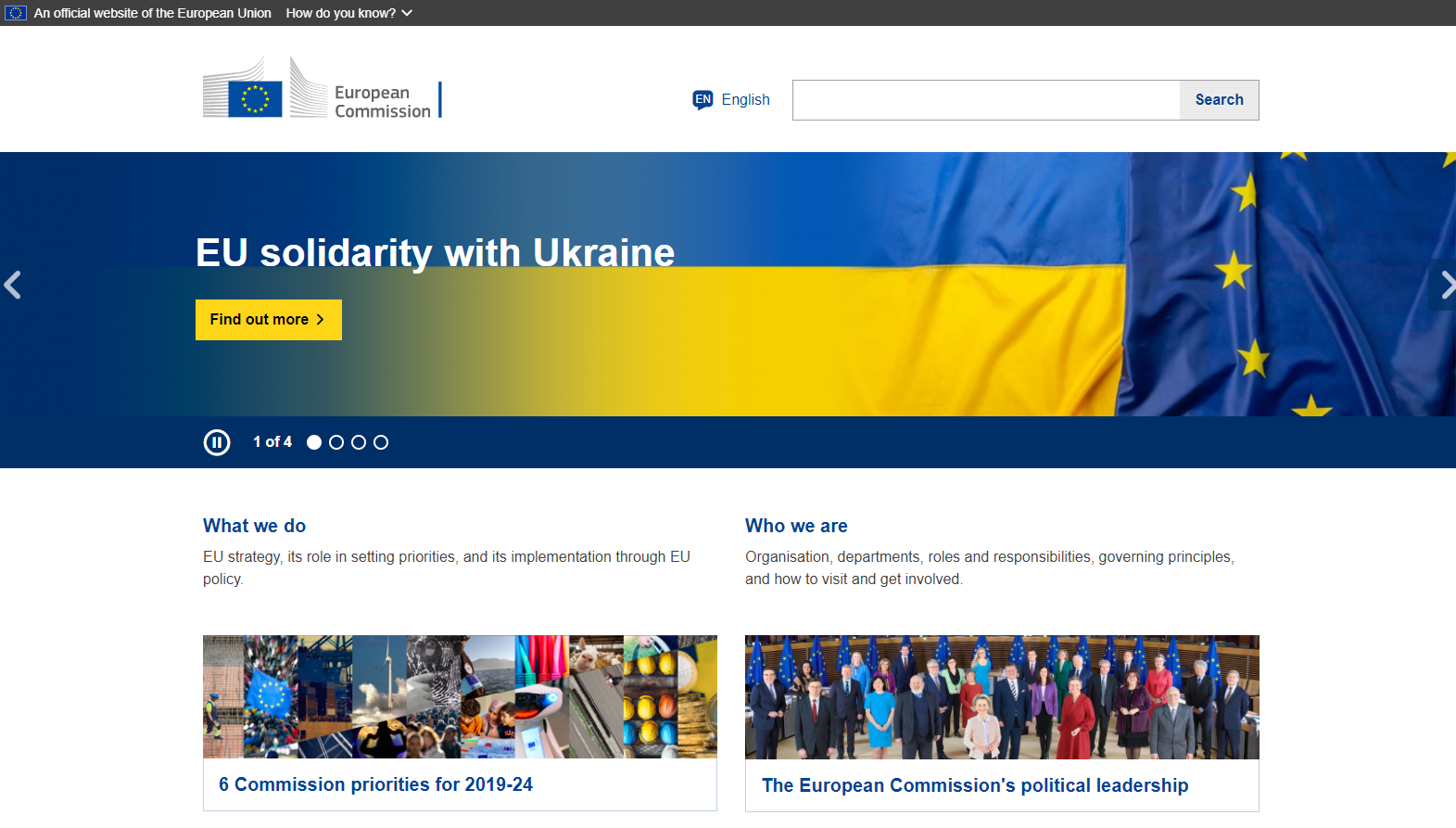Open '6 Commission priorities for 2019-24' link

tap(376, 784)
